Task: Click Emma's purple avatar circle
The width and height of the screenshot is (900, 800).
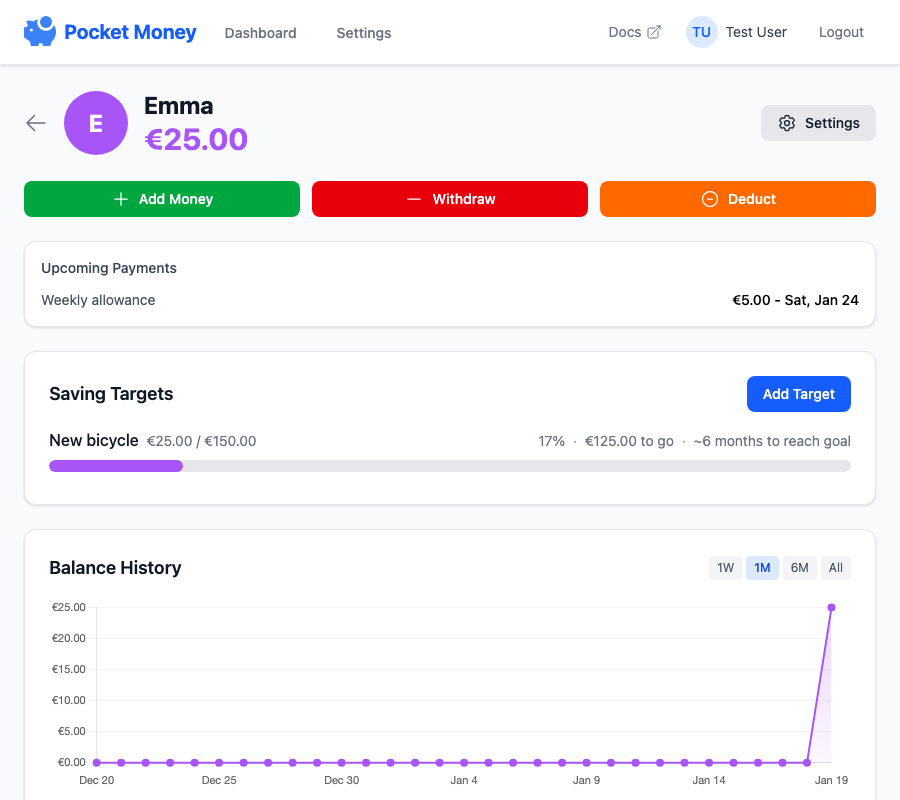Action: pyautogui.click(x=96, y=123)
